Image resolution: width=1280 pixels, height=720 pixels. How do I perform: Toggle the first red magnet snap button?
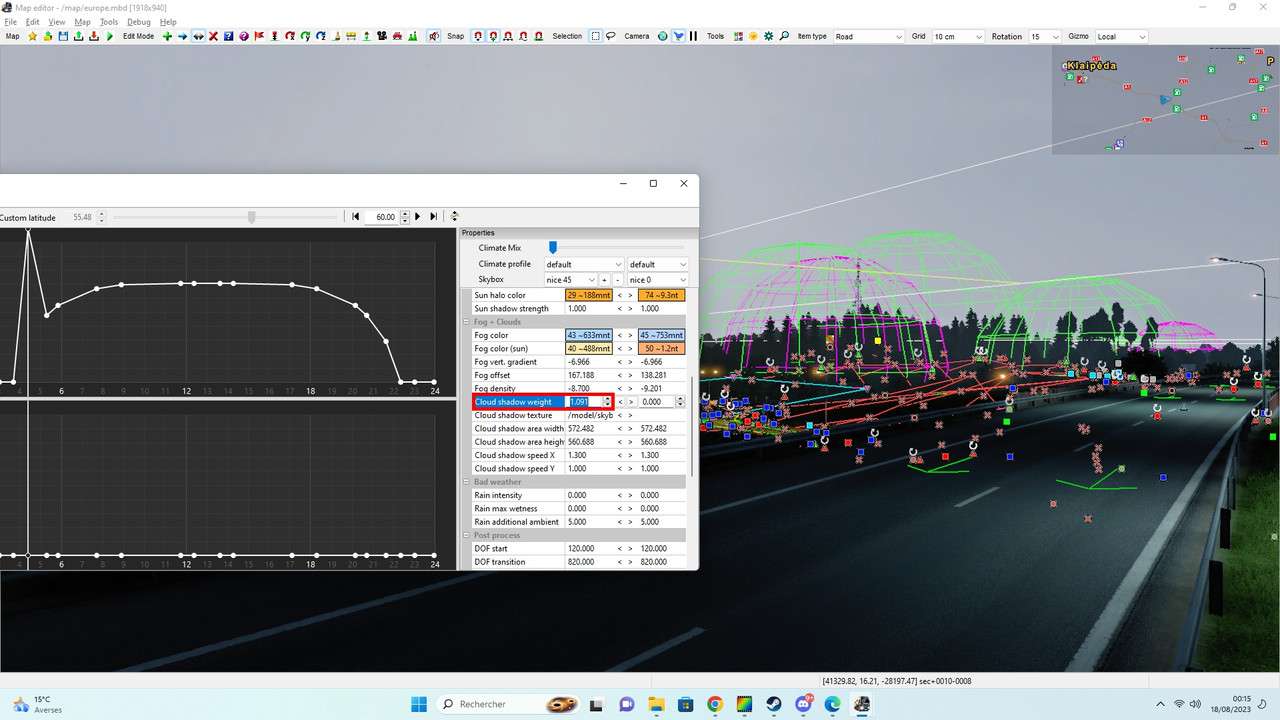(478, 36)
